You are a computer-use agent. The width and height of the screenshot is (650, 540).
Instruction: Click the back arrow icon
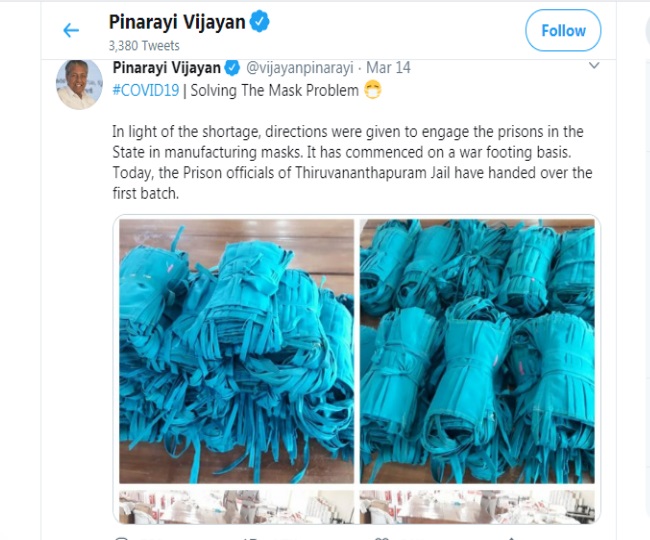71,30
